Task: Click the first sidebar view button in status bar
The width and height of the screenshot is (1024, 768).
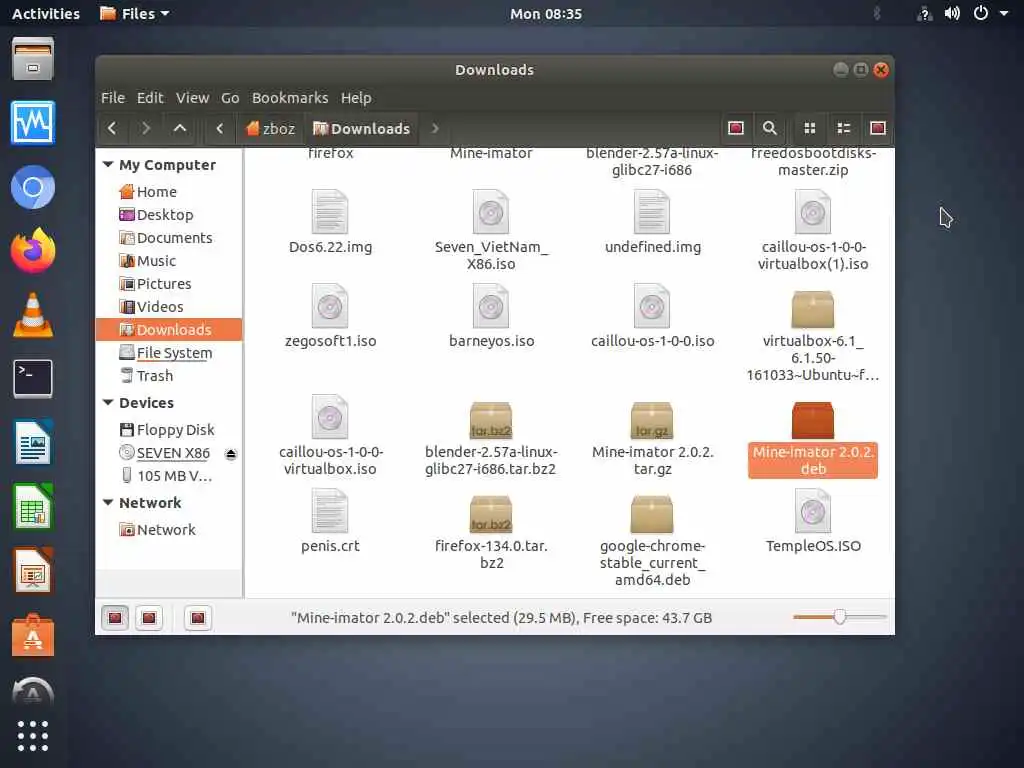Action: tap(115, 618)
